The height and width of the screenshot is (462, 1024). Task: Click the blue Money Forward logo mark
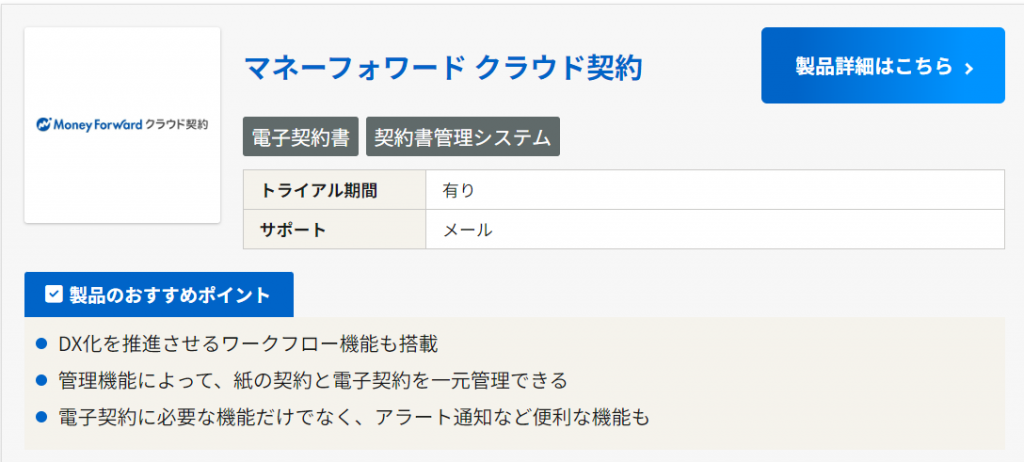click(x=43, y=126)
